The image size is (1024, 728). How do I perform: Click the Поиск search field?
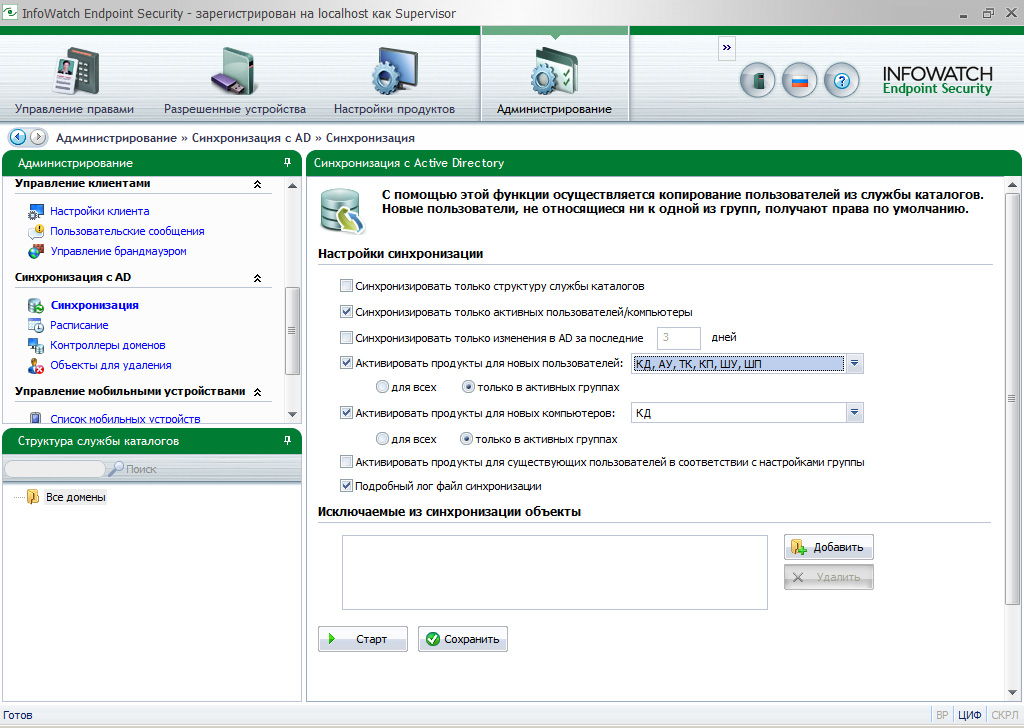click(x=55, y=469)
